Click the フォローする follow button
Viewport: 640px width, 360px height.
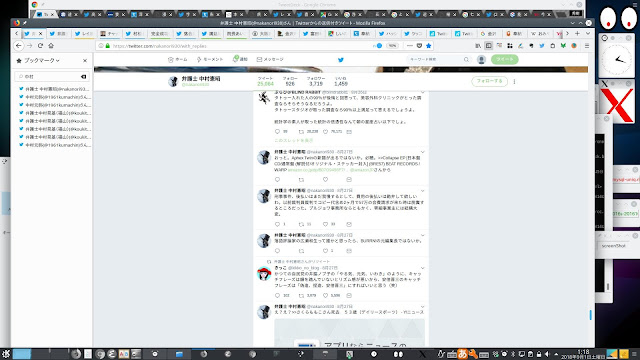coord(489,81)
